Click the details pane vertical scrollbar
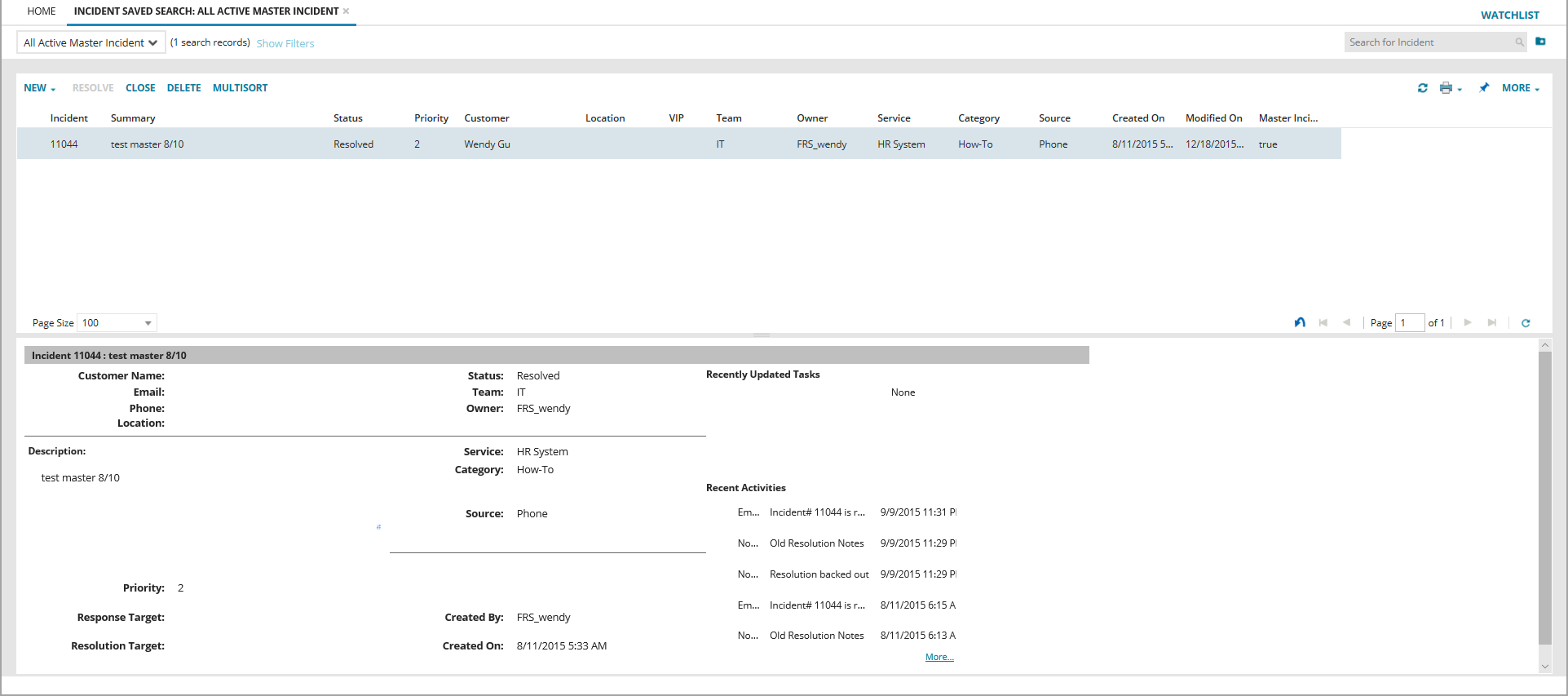Image resolution: width=1568 pixels, height=696 pixels. coord(1544,498)
